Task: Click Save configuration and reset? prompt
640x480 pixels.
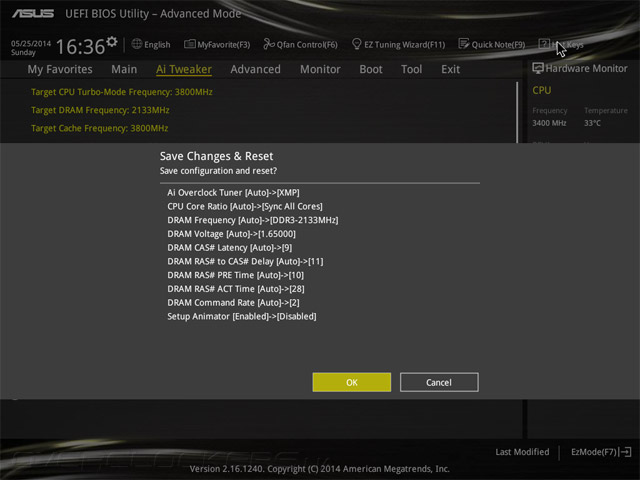Action: (218, 171)
